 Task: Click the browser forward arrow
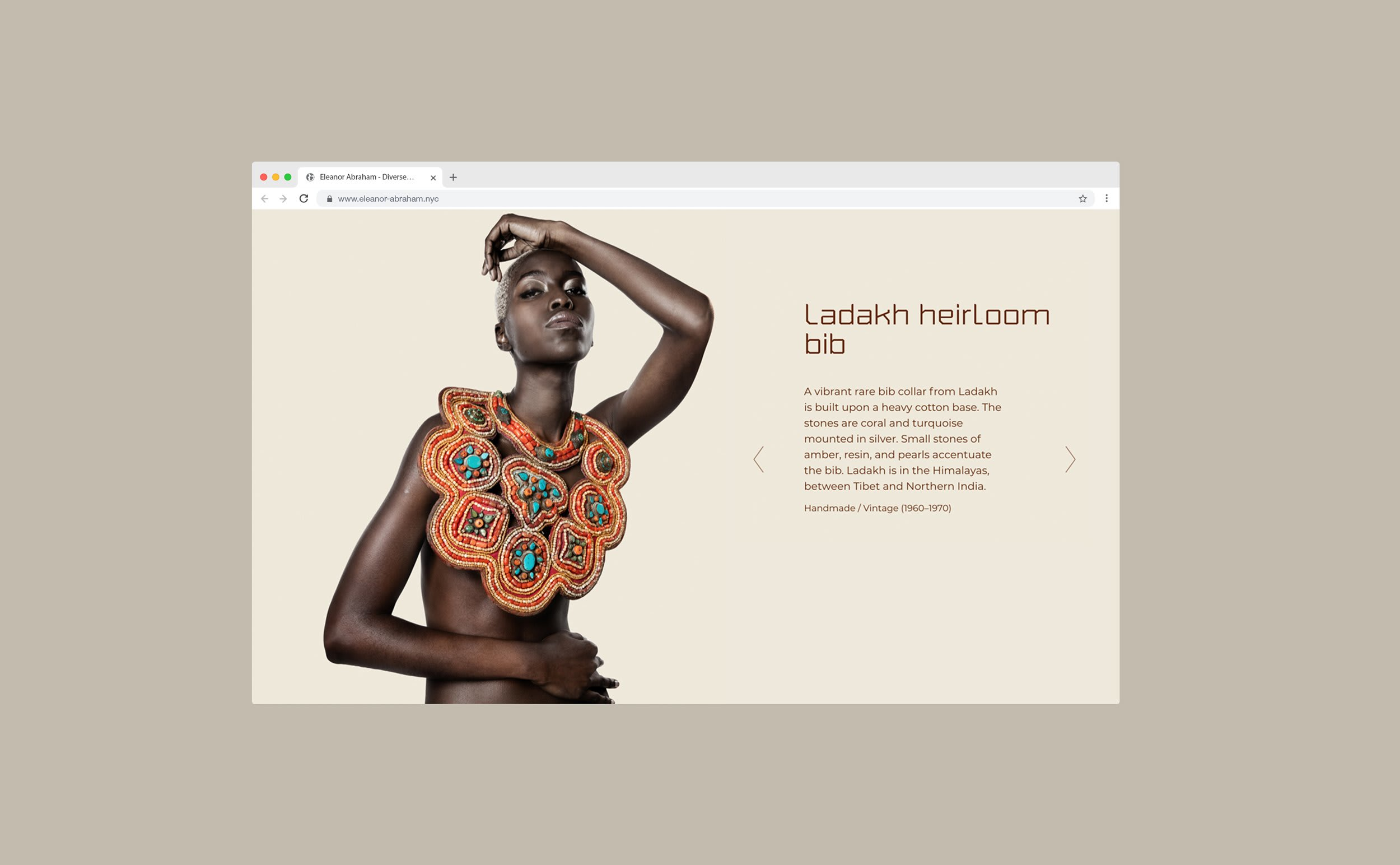pyautogui.click(x=283, y=198)
